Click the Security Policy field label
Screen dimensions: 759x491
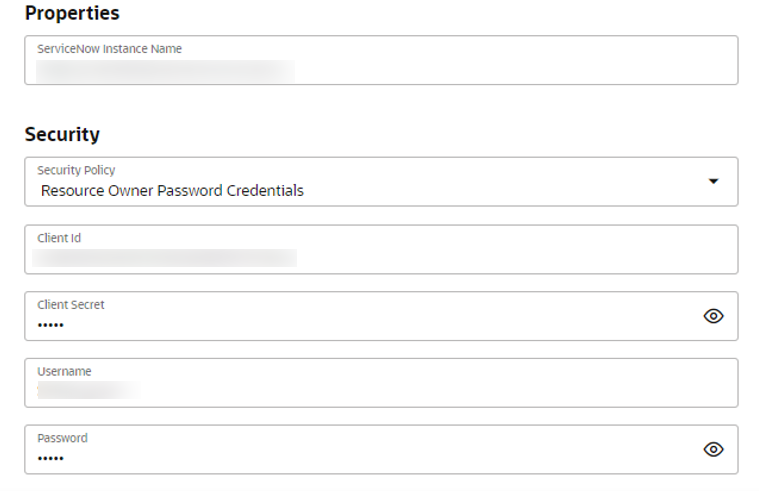pyautogui.click(x=76, y=170)
